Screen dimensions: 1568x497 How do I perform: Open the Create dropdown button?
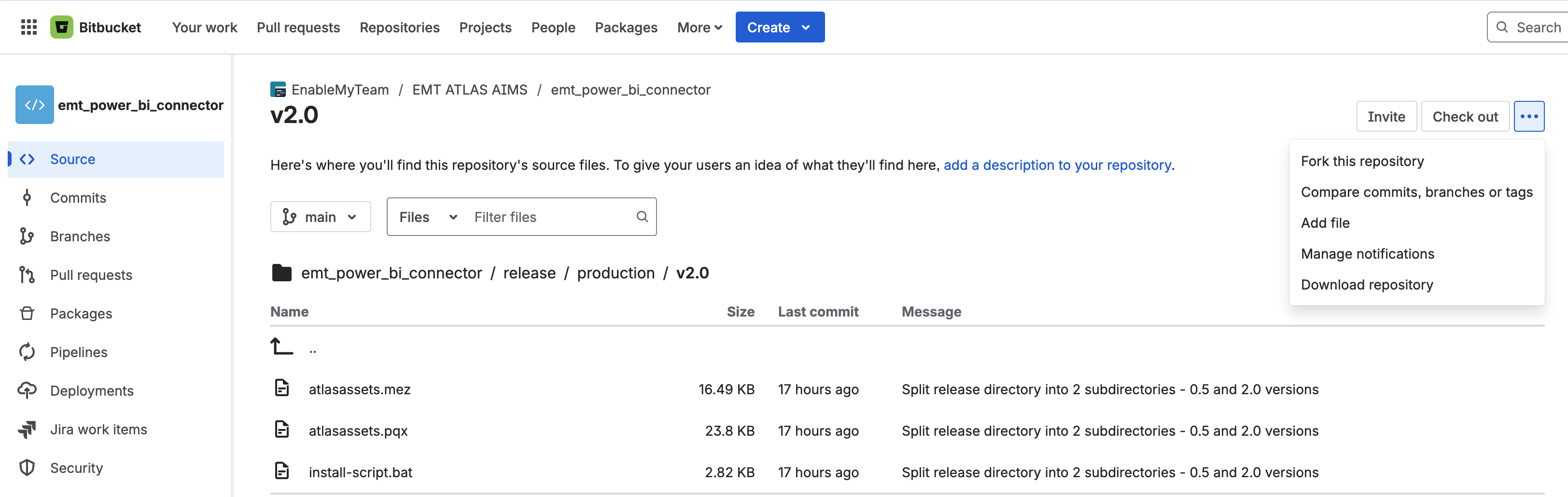[x=779, y=28]
